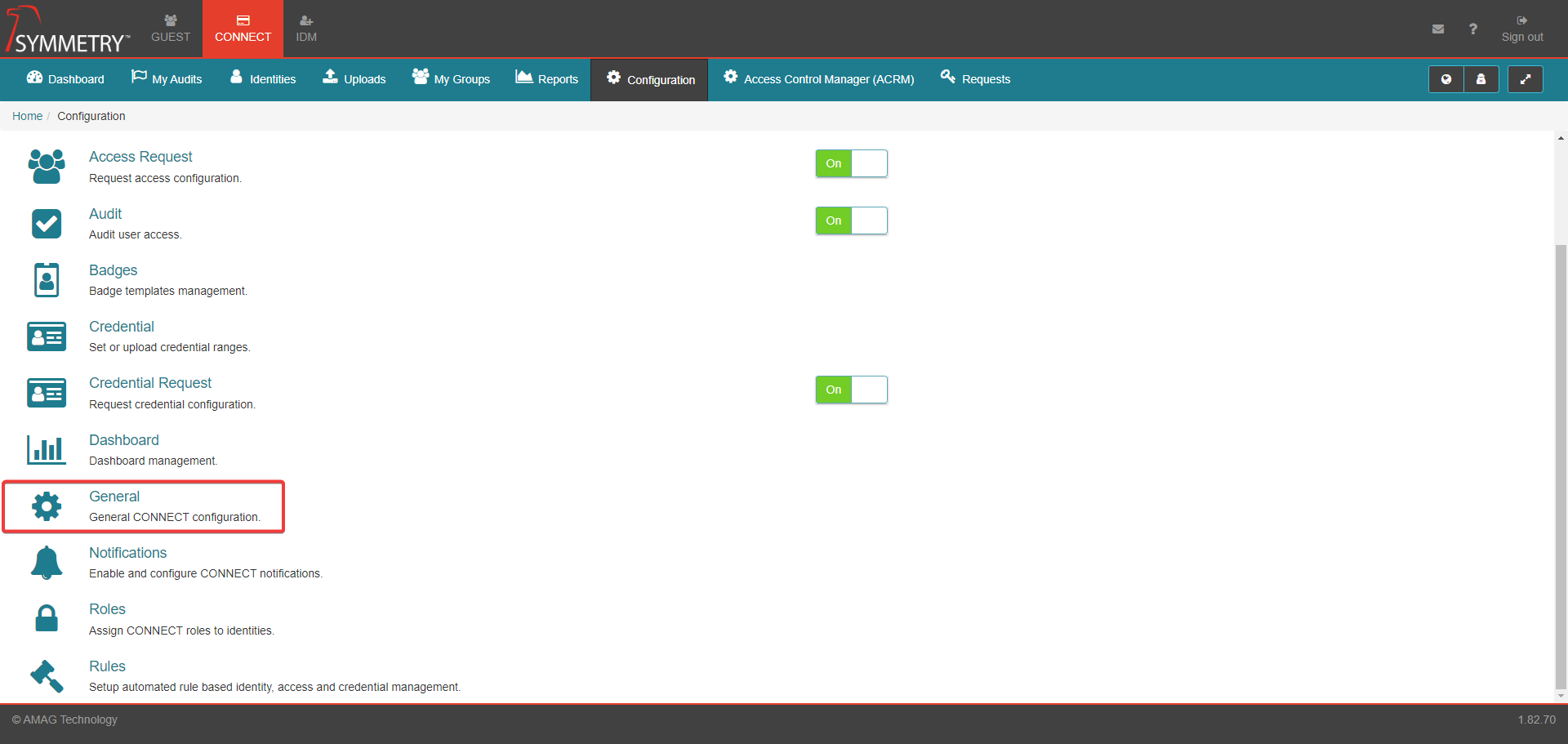Open the Rules link
The image size is (1568, 744).
tap(107, 666)
